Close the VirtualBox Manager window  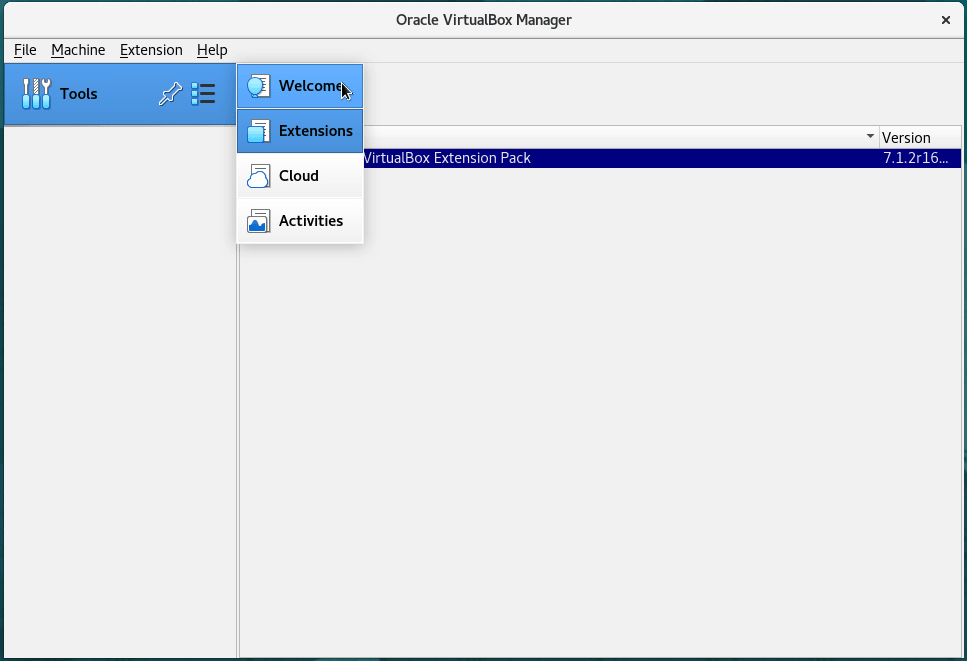click(x=945, y=20)
